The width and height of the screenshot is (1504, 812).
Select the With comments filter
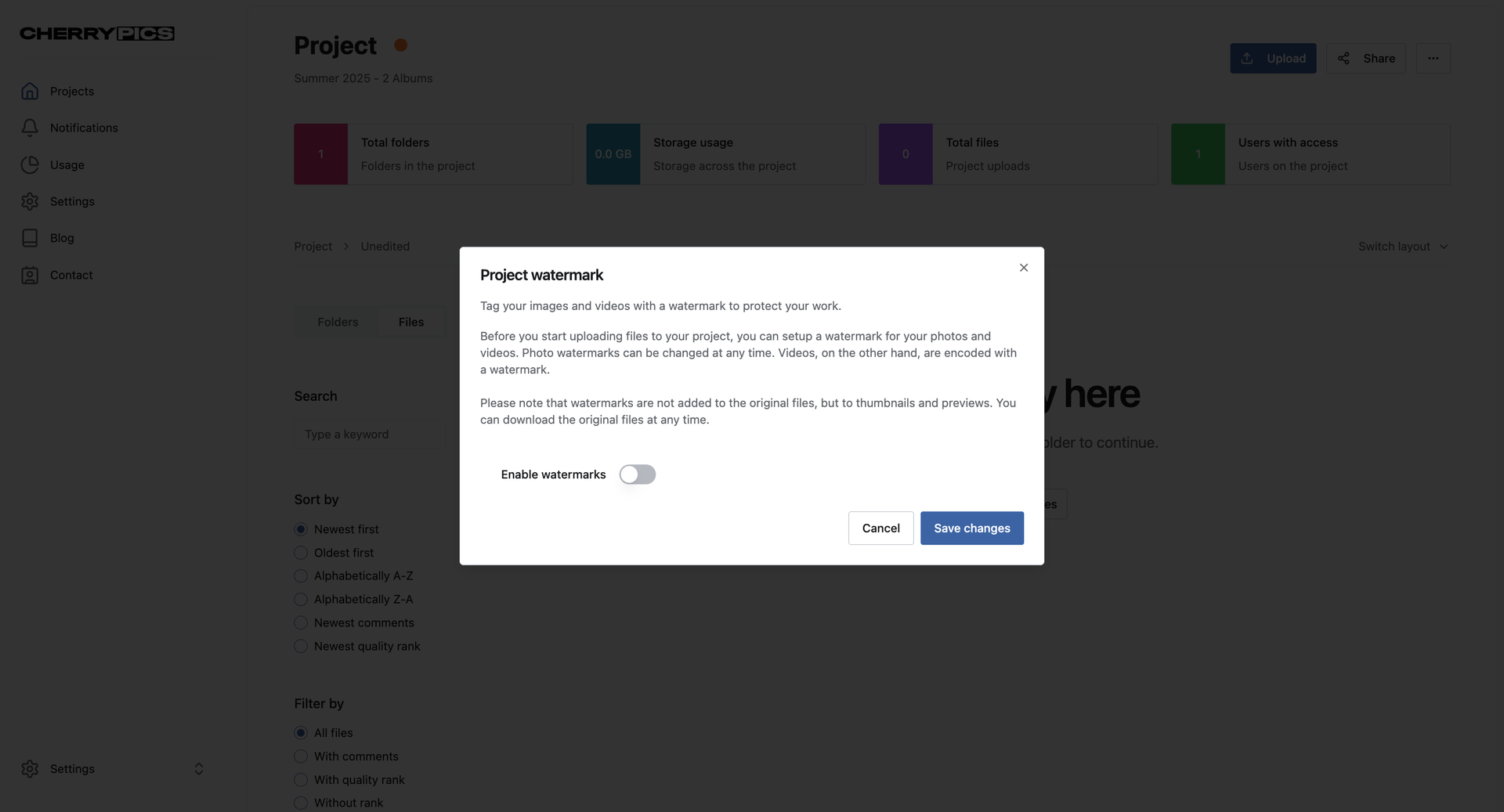301,756
